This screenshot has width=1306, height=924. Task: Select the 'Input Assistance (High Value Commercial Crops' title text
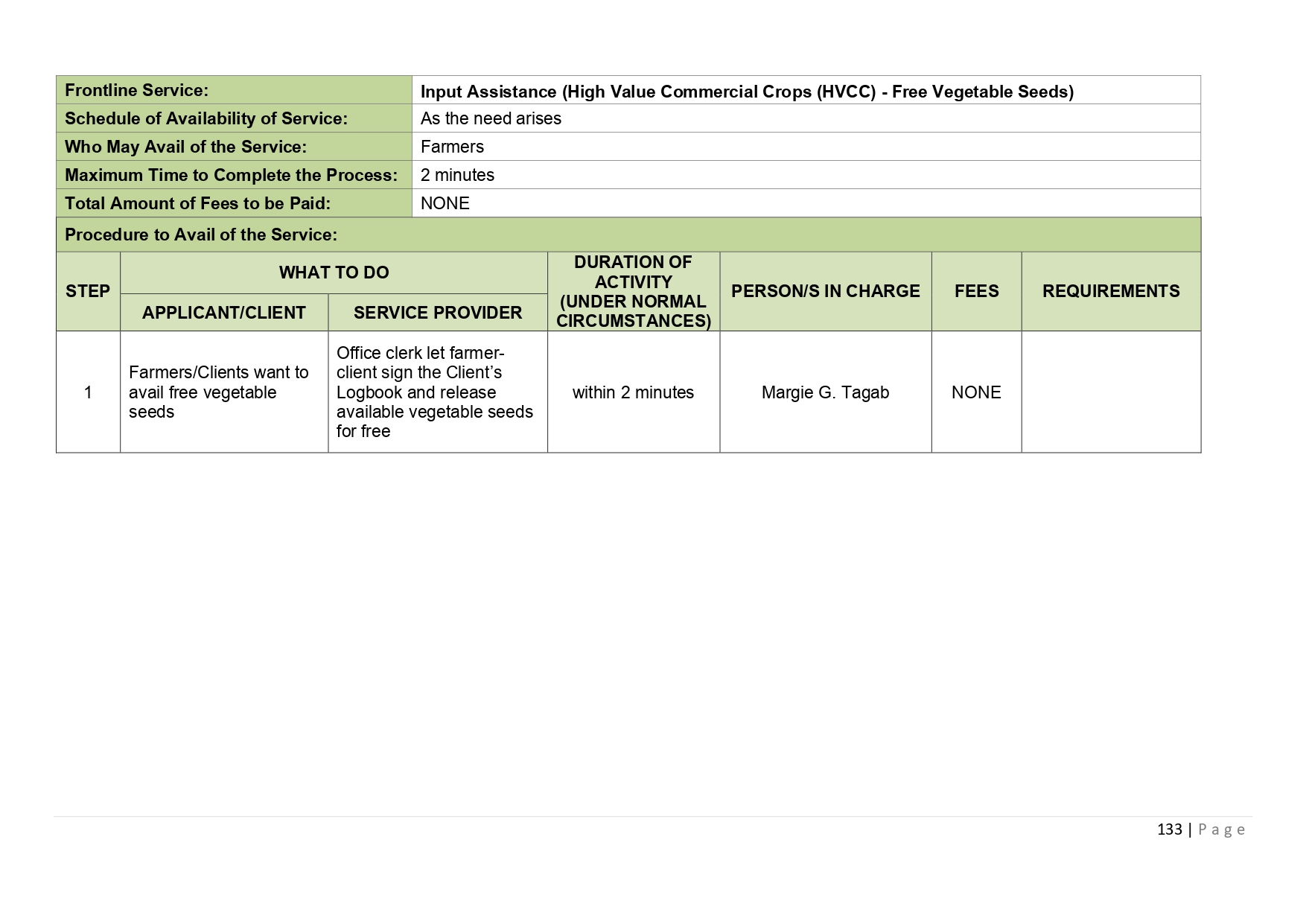(x=617, y=92)
